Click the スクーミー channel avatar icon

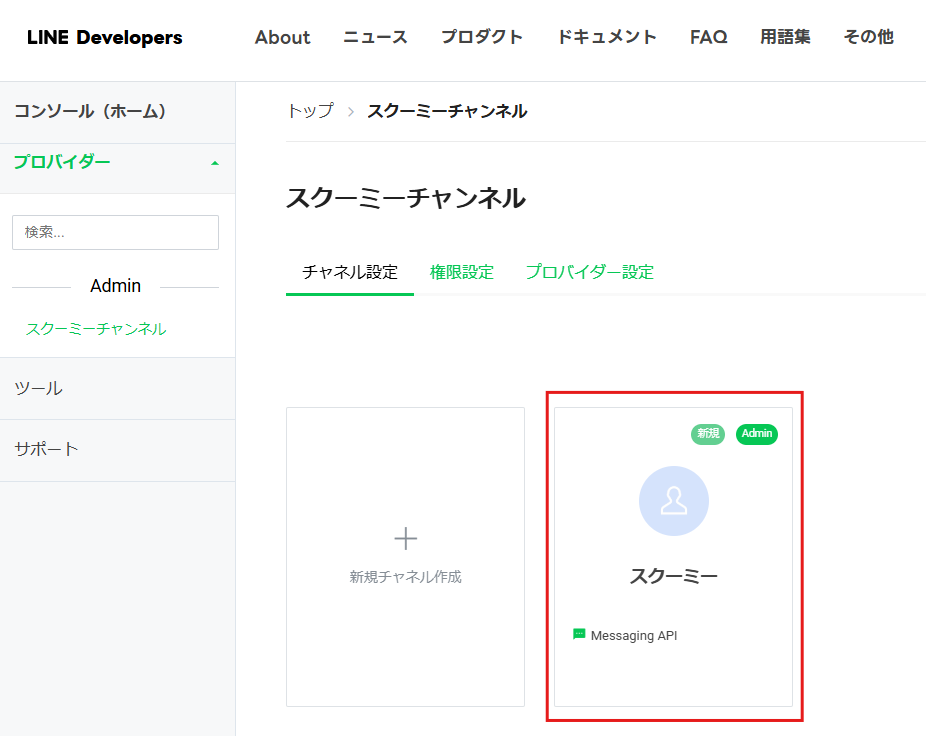673,501
